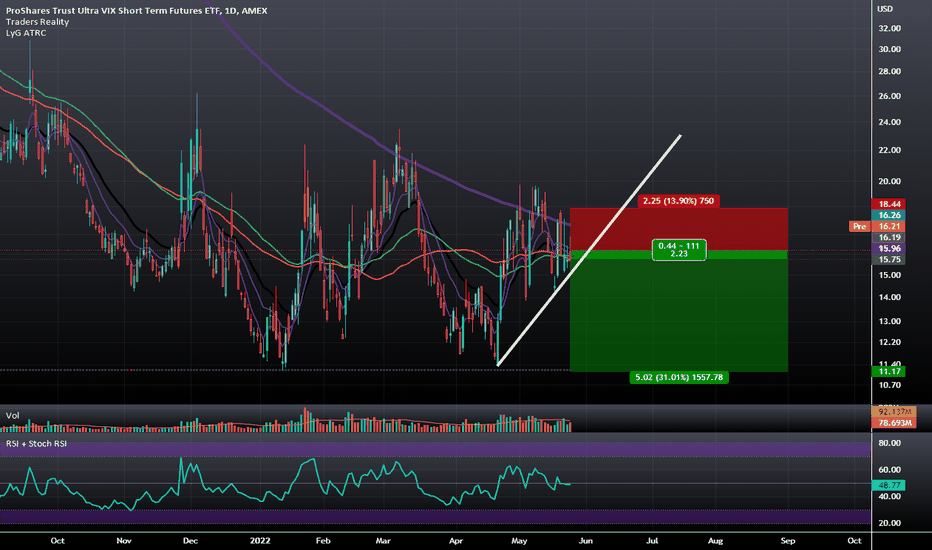Viewport: 932px width, 550px height.
Task: Click the risk/reward ratio box showing 2.23
Action: (679, 250)
